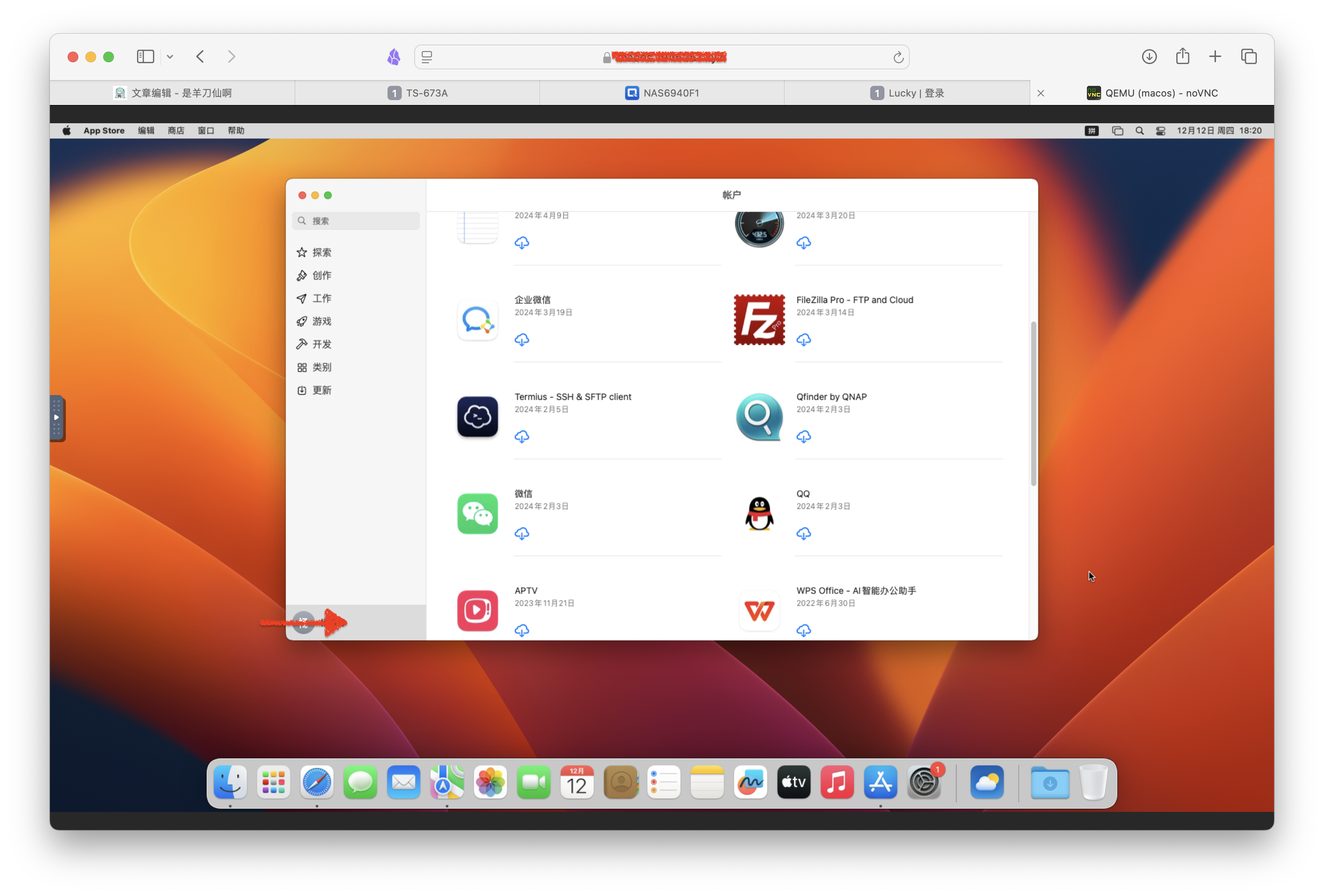Screen dimensions: 1324x896
Task: Open the 编辑 menu
Action: pyautogui.click(x=146, y=130)
